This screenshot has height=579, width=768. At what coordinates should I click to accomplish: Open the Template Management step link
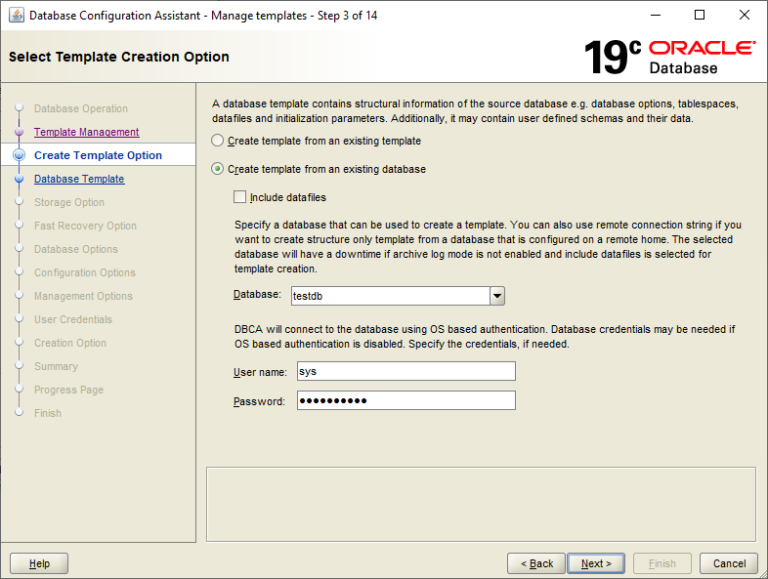(87, 132)
